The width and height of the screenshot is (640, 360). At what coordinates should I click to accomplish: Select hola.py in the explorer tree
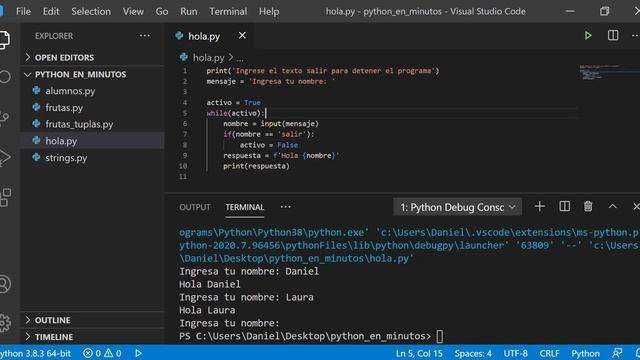(93, 141)
